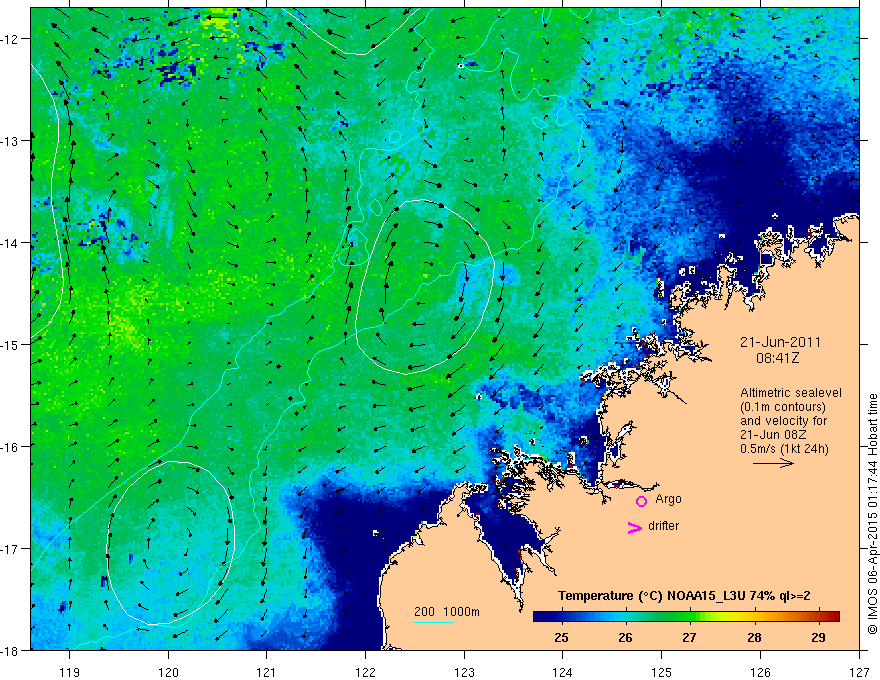Click the 'drifter' legend label
The image size is (880, 680).
click(663, 526)
